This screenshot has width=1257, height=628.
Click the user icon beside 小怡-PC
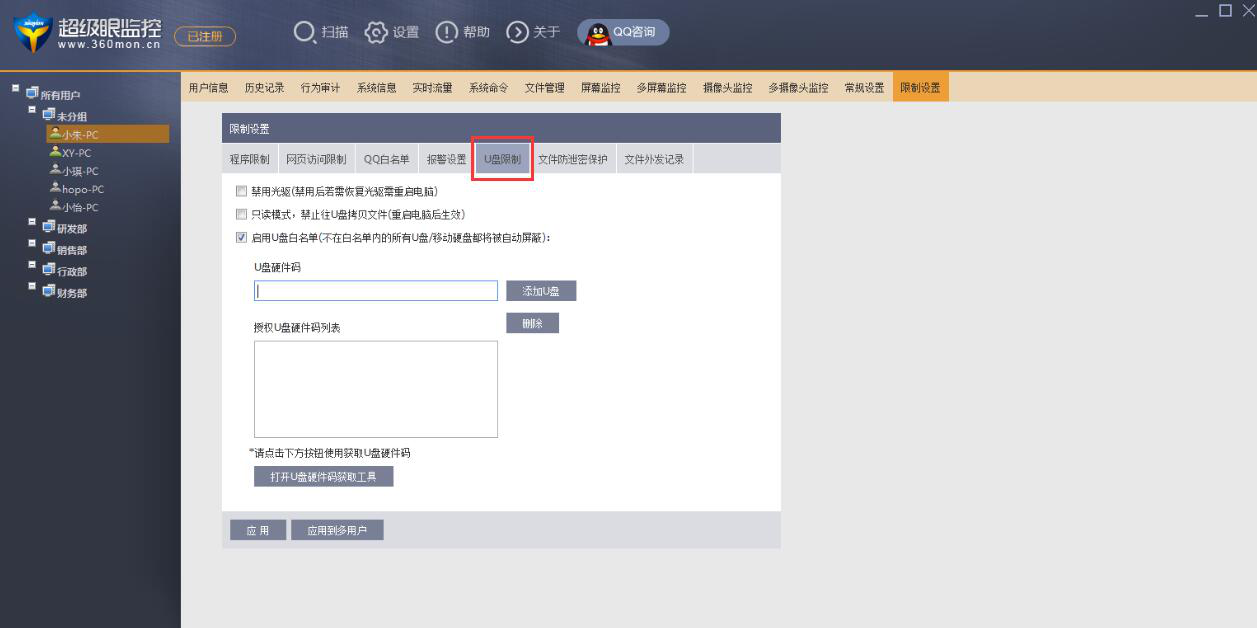tap(55, 206)
